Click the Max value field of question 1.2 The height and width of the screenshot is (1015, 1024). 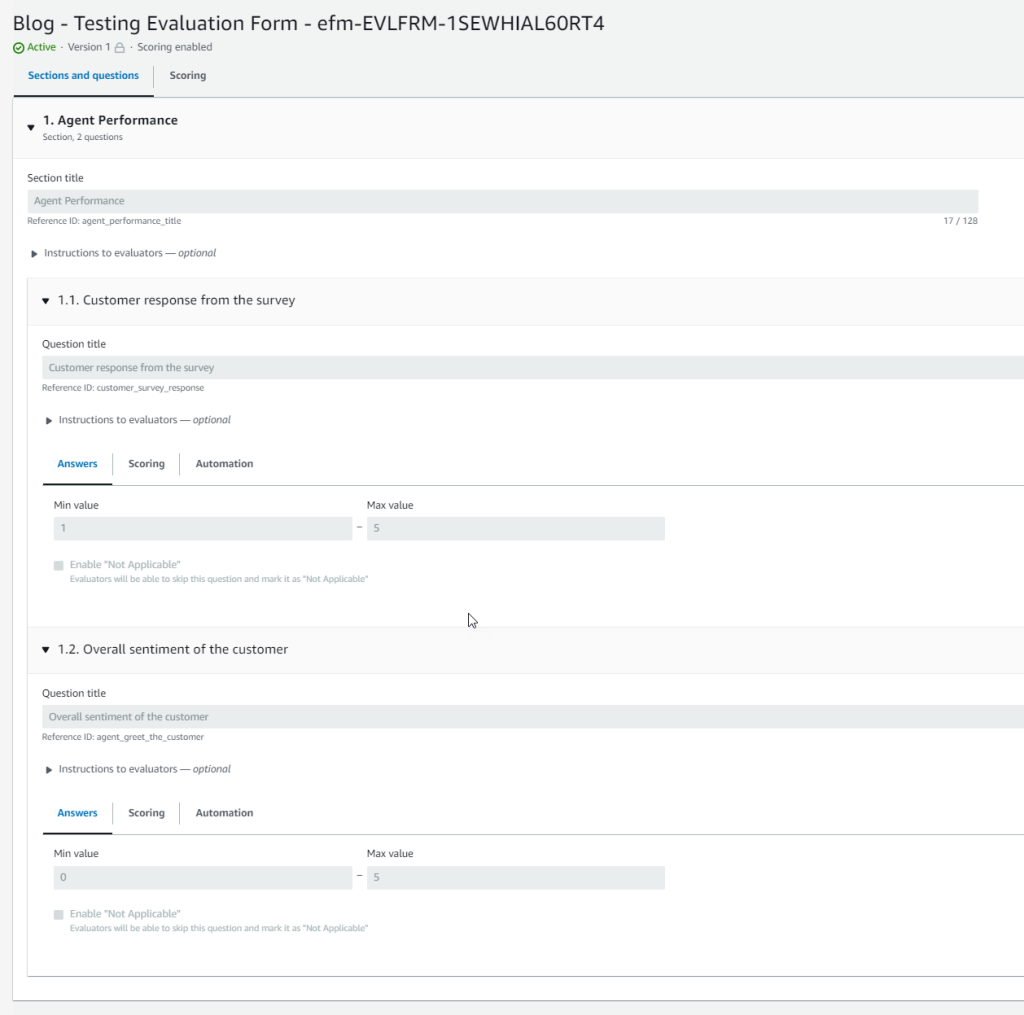tap(516, 877)
